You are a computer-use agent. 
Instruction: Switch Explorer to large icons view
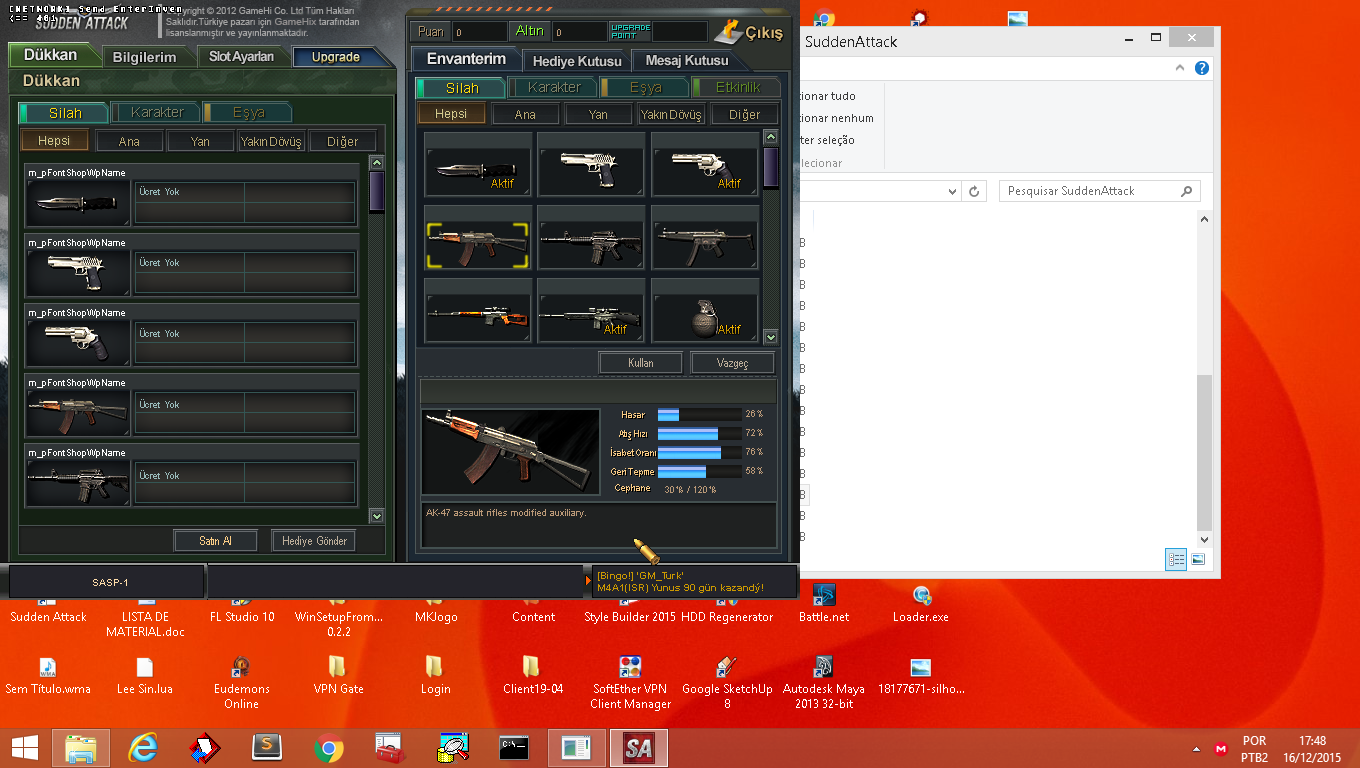tap(1198, 559)
